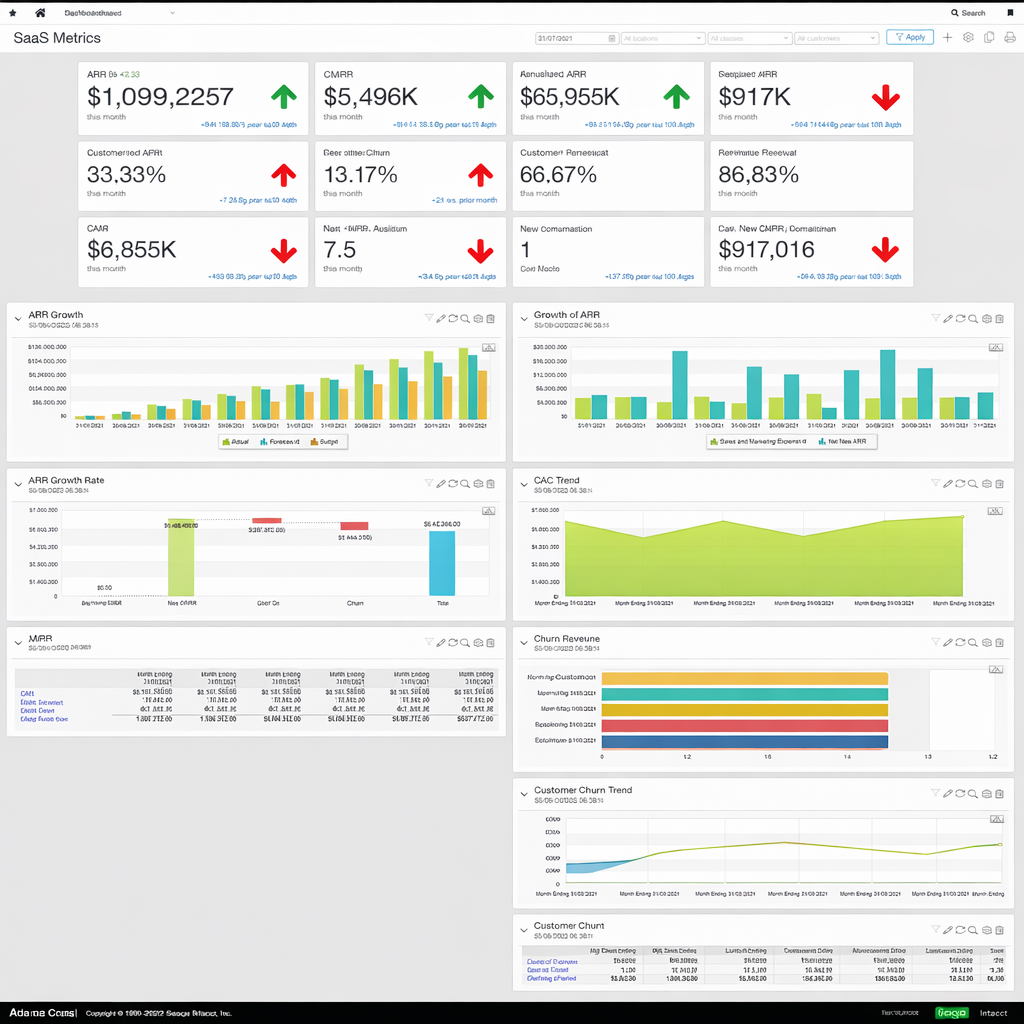Refresh the Churn Revenue chart
Screen dimensions: 1024x1024
pyautogui.click(x=960, y=643)
